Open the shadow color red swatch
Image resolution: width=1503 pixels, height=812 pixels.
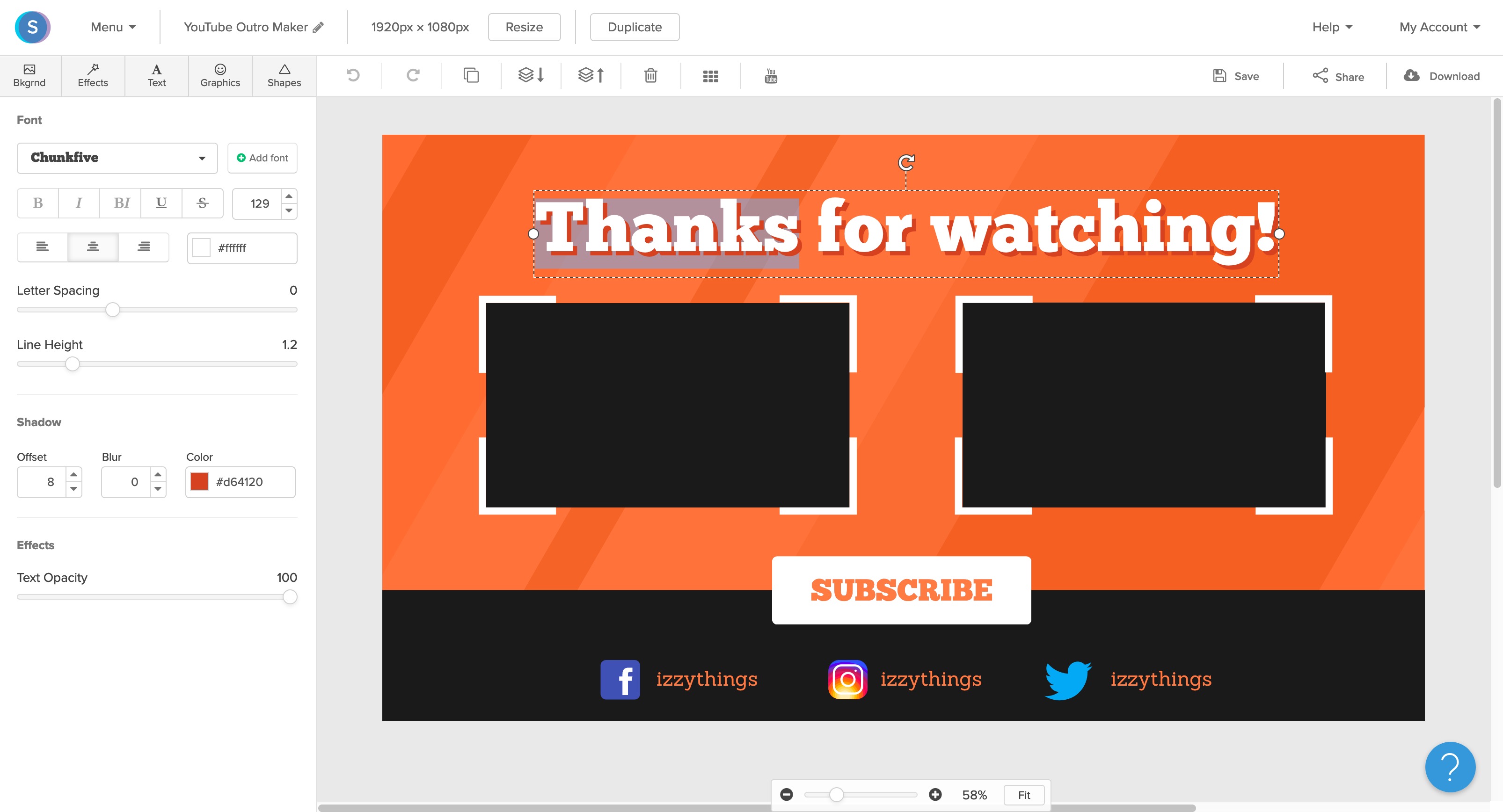[199, 481]
